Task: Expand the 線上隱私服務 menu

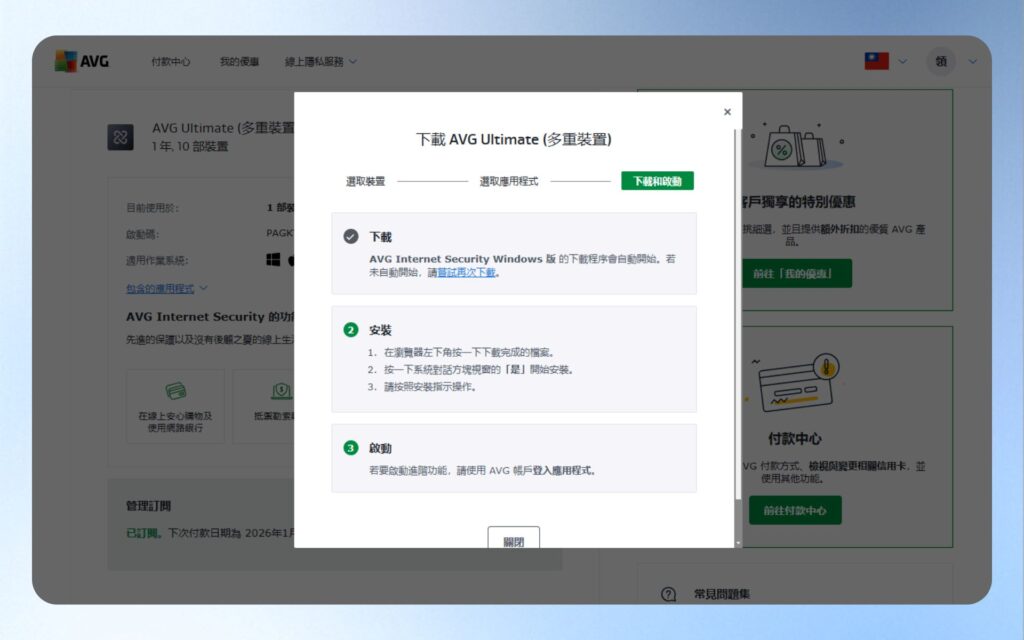Action: pos(320,61)
